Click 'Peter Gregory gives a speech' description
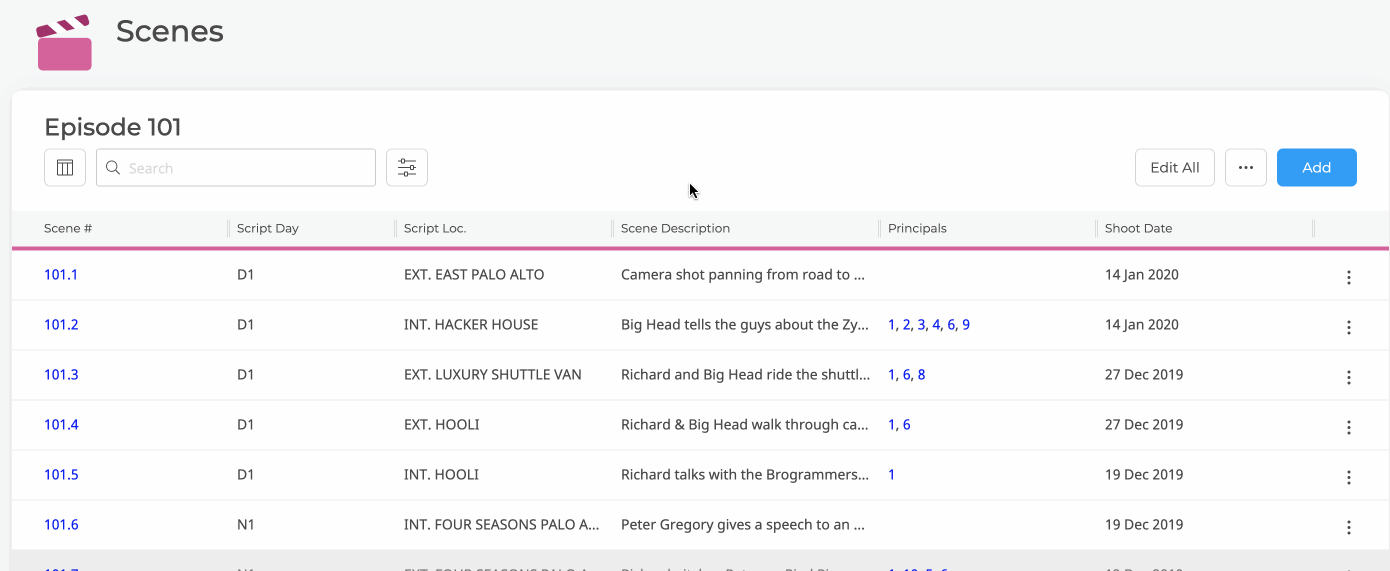 tap(743, 524)
